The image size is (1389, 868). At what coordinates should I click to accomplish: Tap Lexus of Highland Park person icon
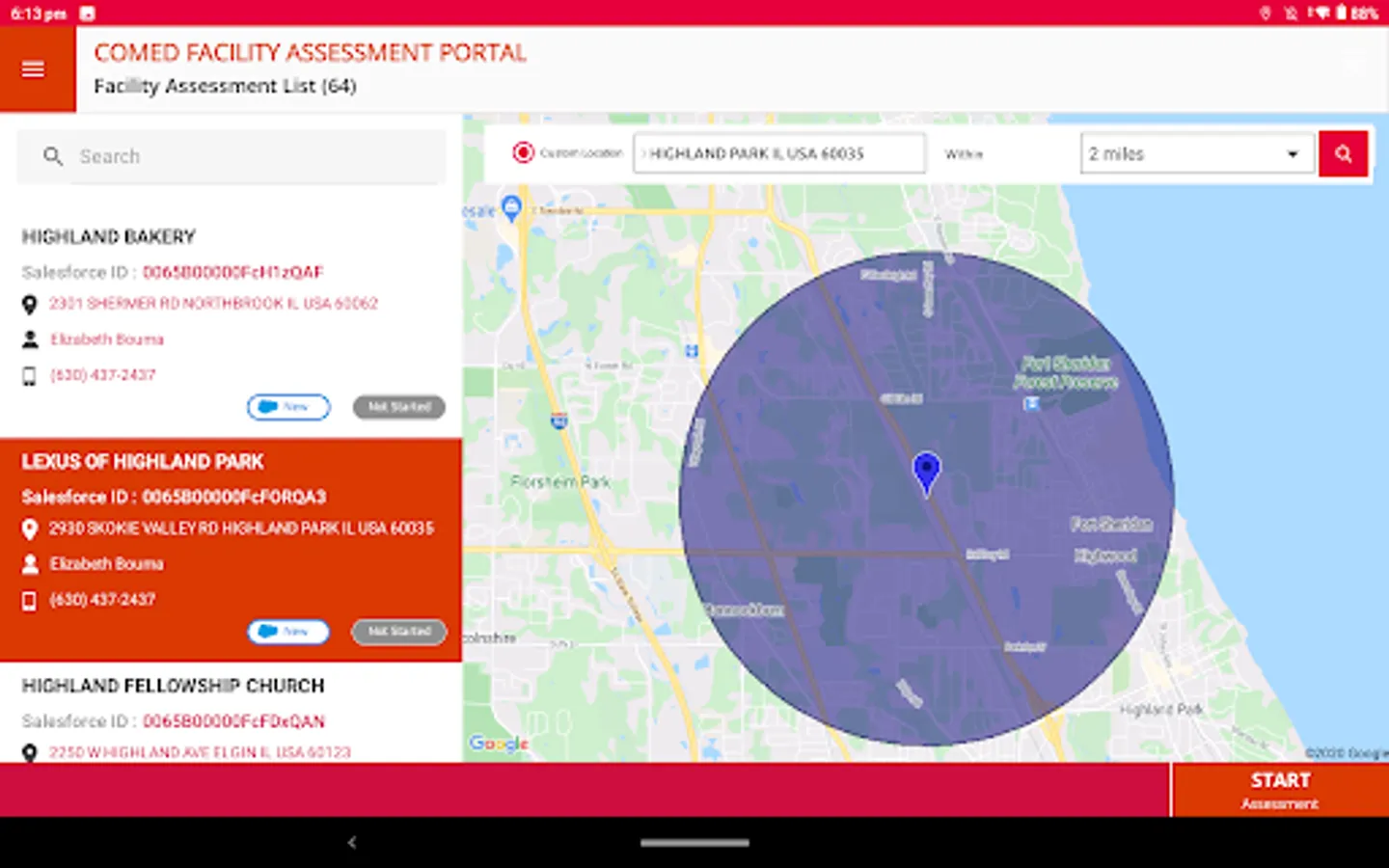(x=30, y=564)
